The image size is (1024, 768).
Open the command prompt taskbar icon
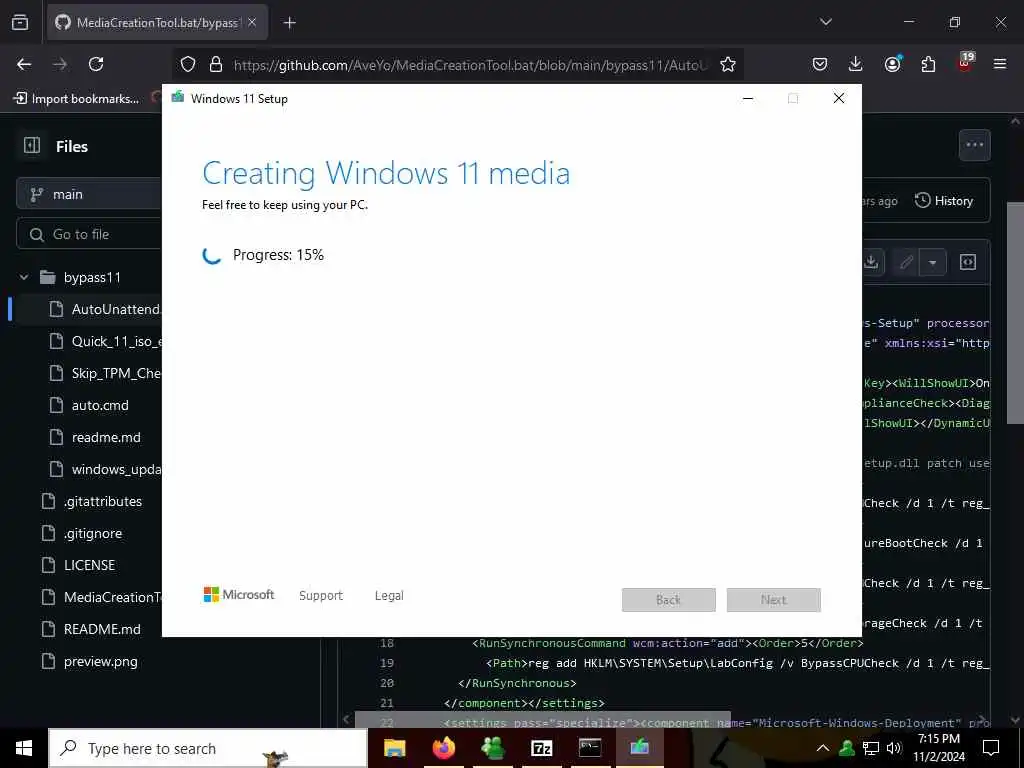point(590,748)
